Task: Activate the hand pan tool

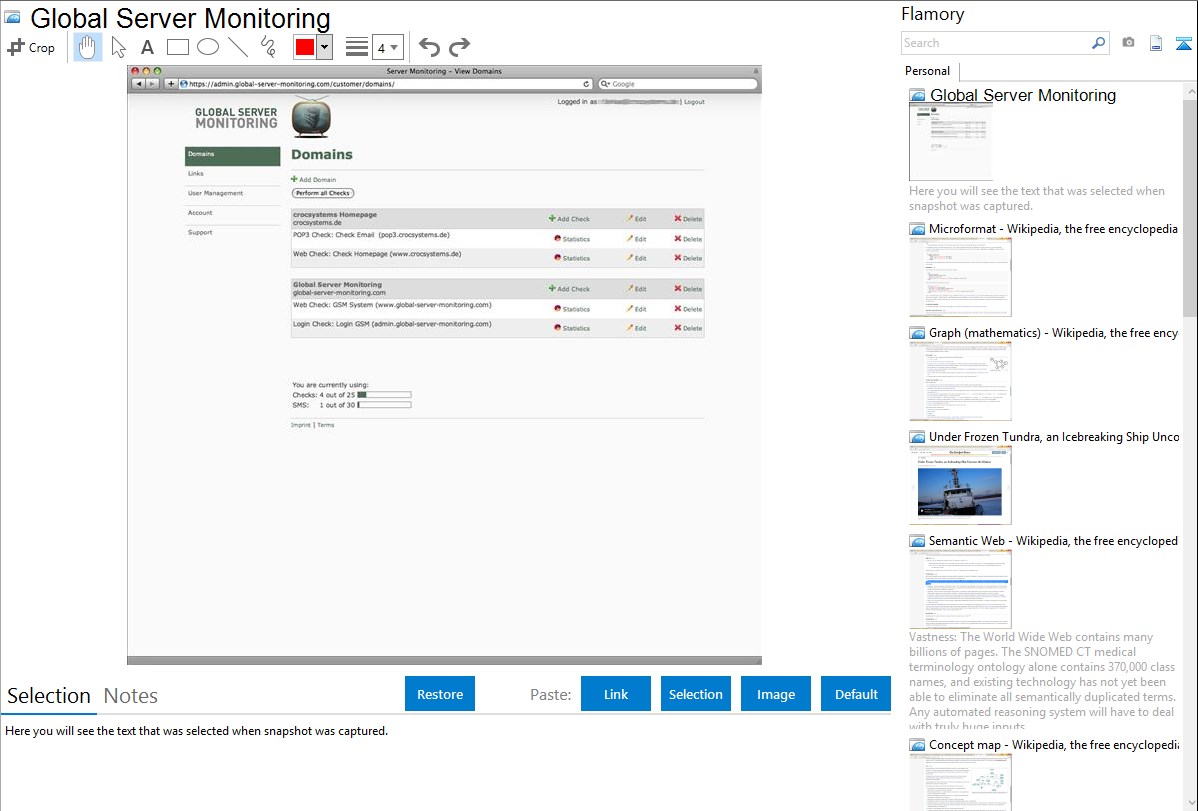Action: pyautogui.click(x=87, y=47)
